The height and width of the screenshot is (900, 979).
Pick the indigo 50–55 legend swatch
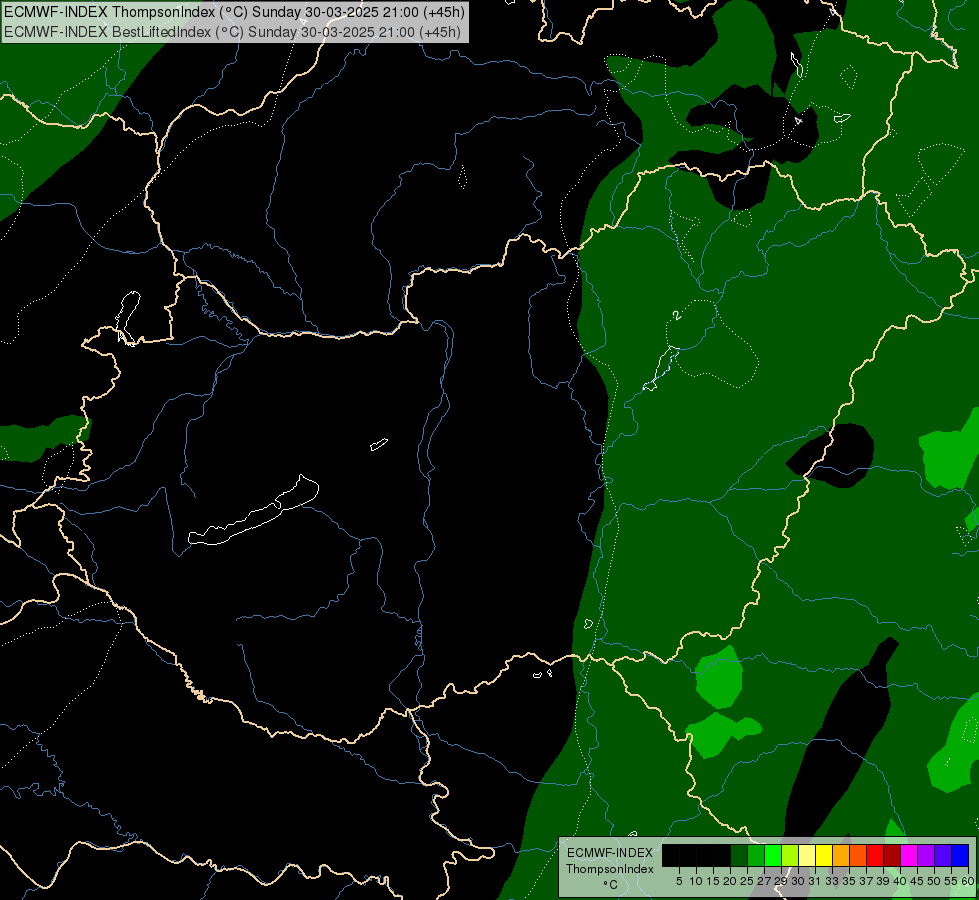click(943, 855)
